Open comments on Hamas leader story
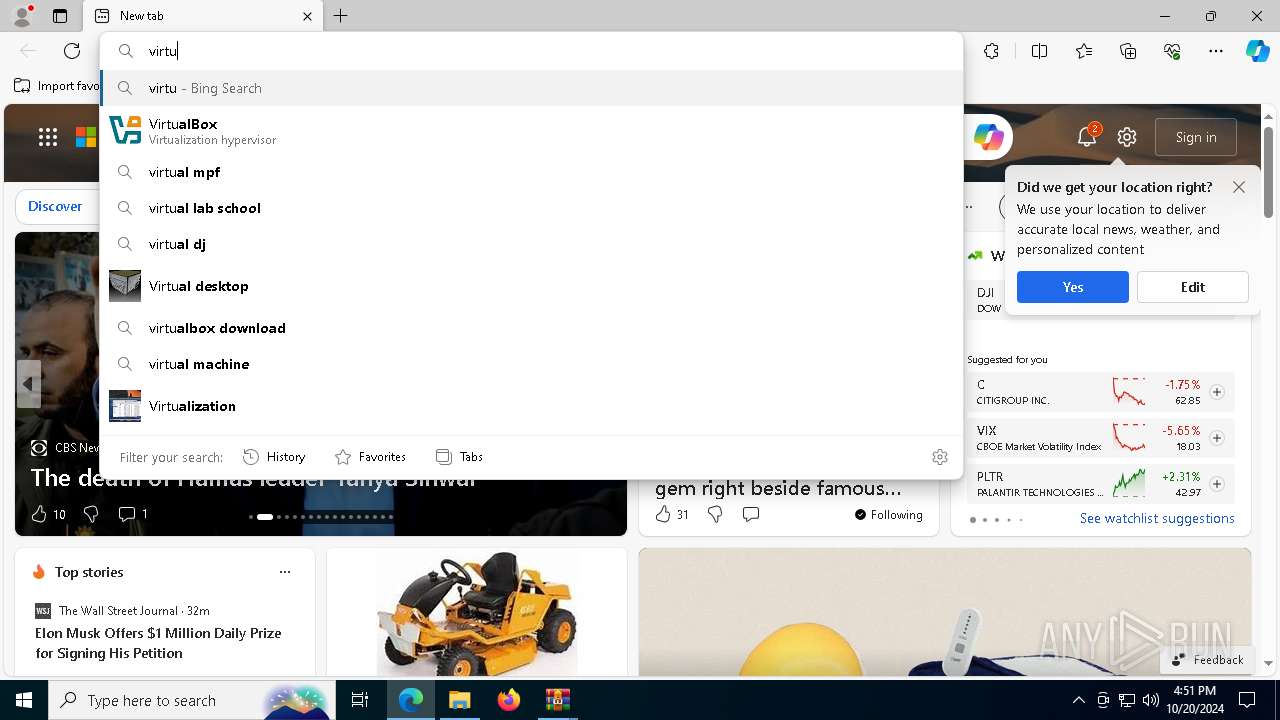The height and width of the screenshot is (720, 1280). pos(133,514)
